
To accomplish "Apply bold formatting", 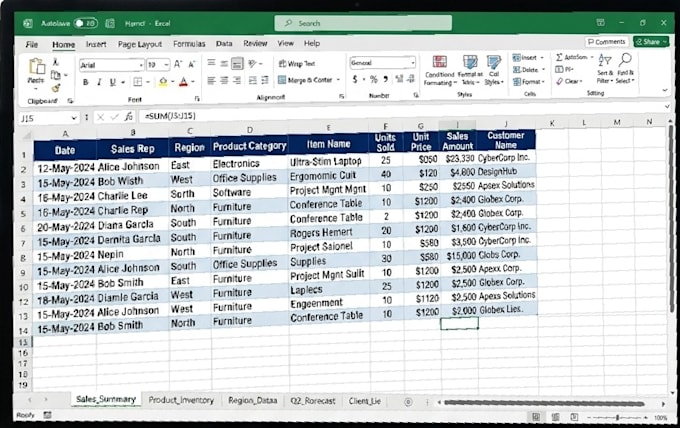I will click(x=86, y=82).
